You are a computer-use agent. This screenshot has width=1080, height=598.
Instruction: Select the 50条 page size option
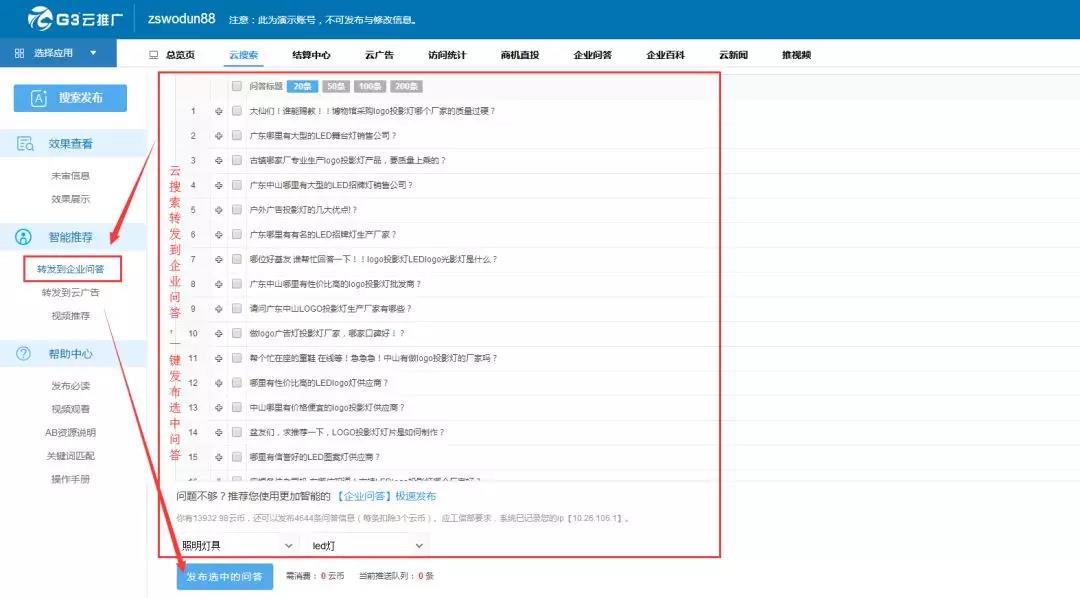336,87
